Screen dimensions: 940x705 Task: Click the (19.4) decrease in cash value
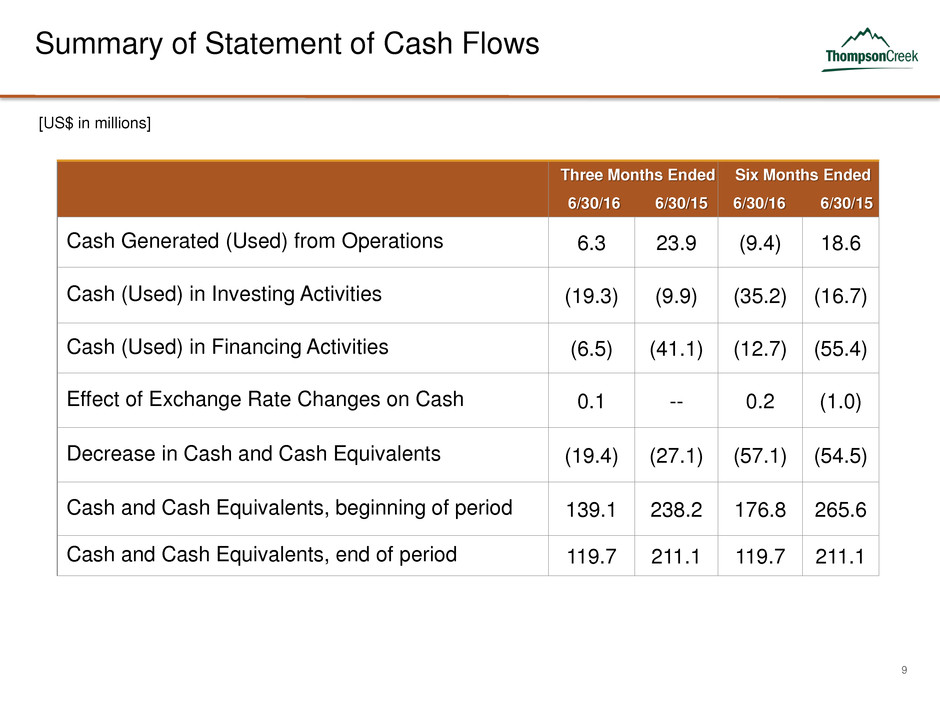click(x=592, y=457)
